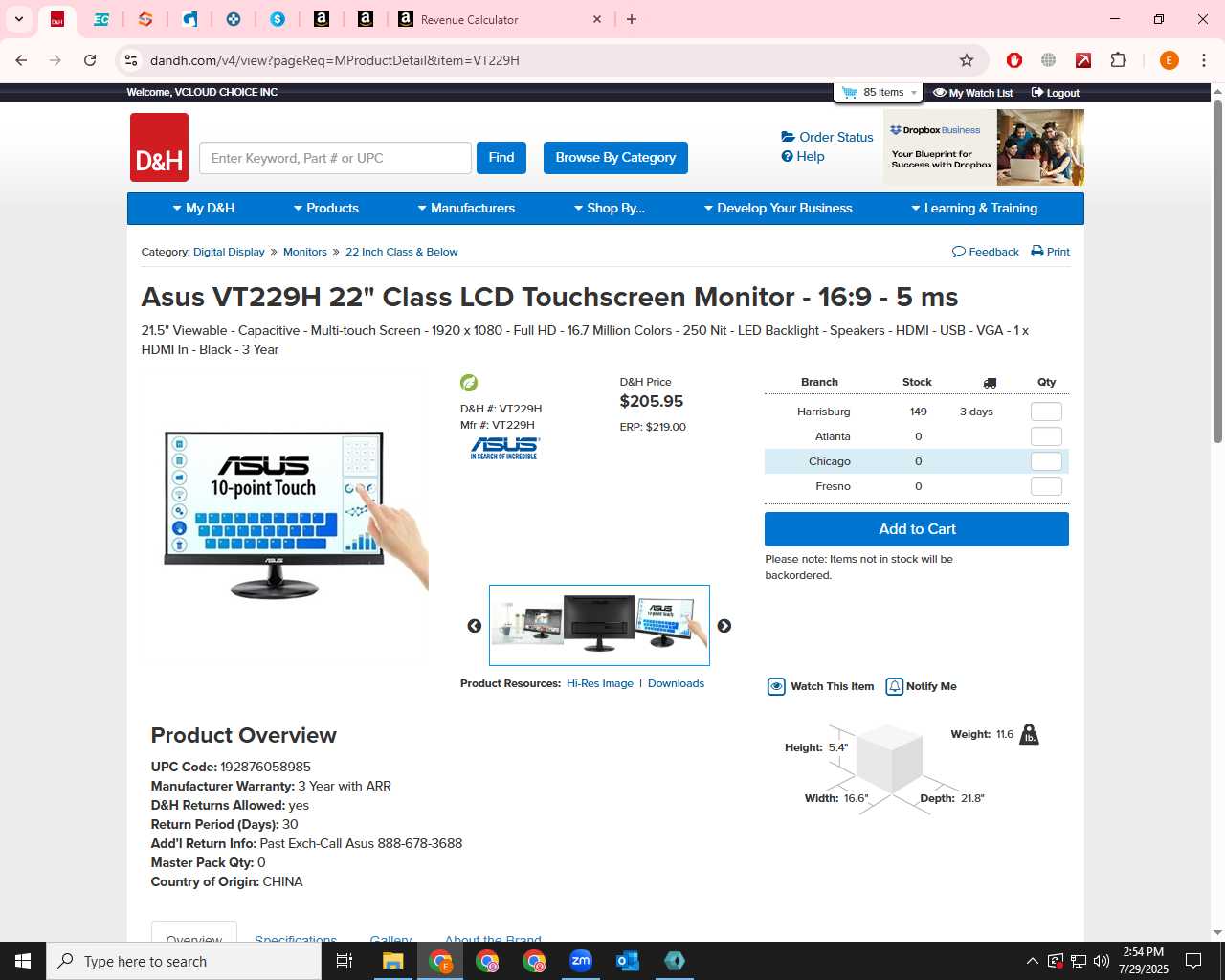Expand the Products menu
Screen dimensions: 1225x980
point(325,208)
